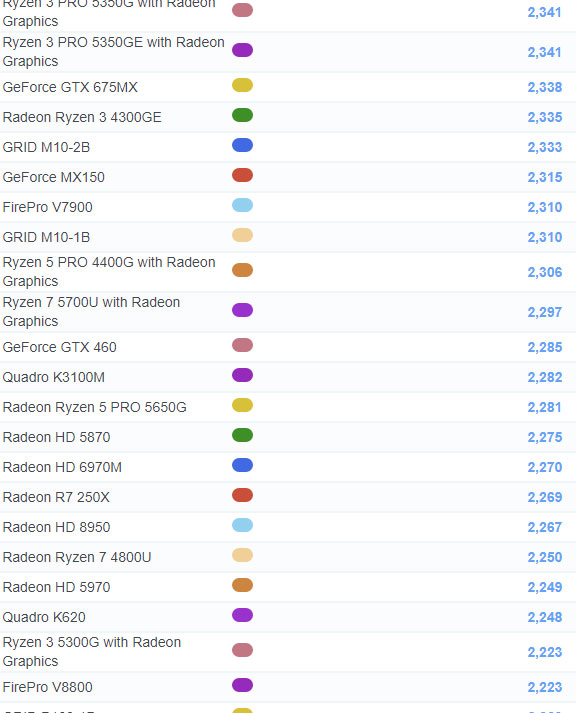This screenshot has width=576, height=713.
Task: Click the orange swatch for Radeon HD 5970
Action: [242, 585]
